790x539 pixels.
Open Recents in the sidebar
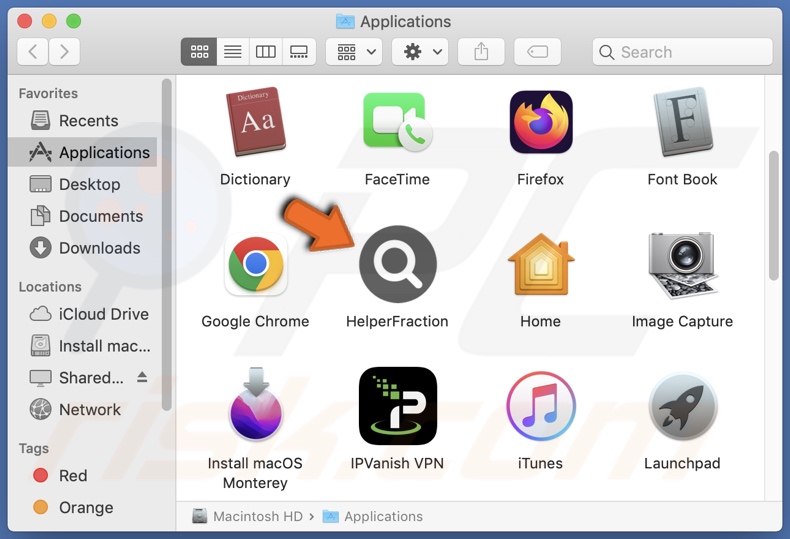(x=83, y=120)
